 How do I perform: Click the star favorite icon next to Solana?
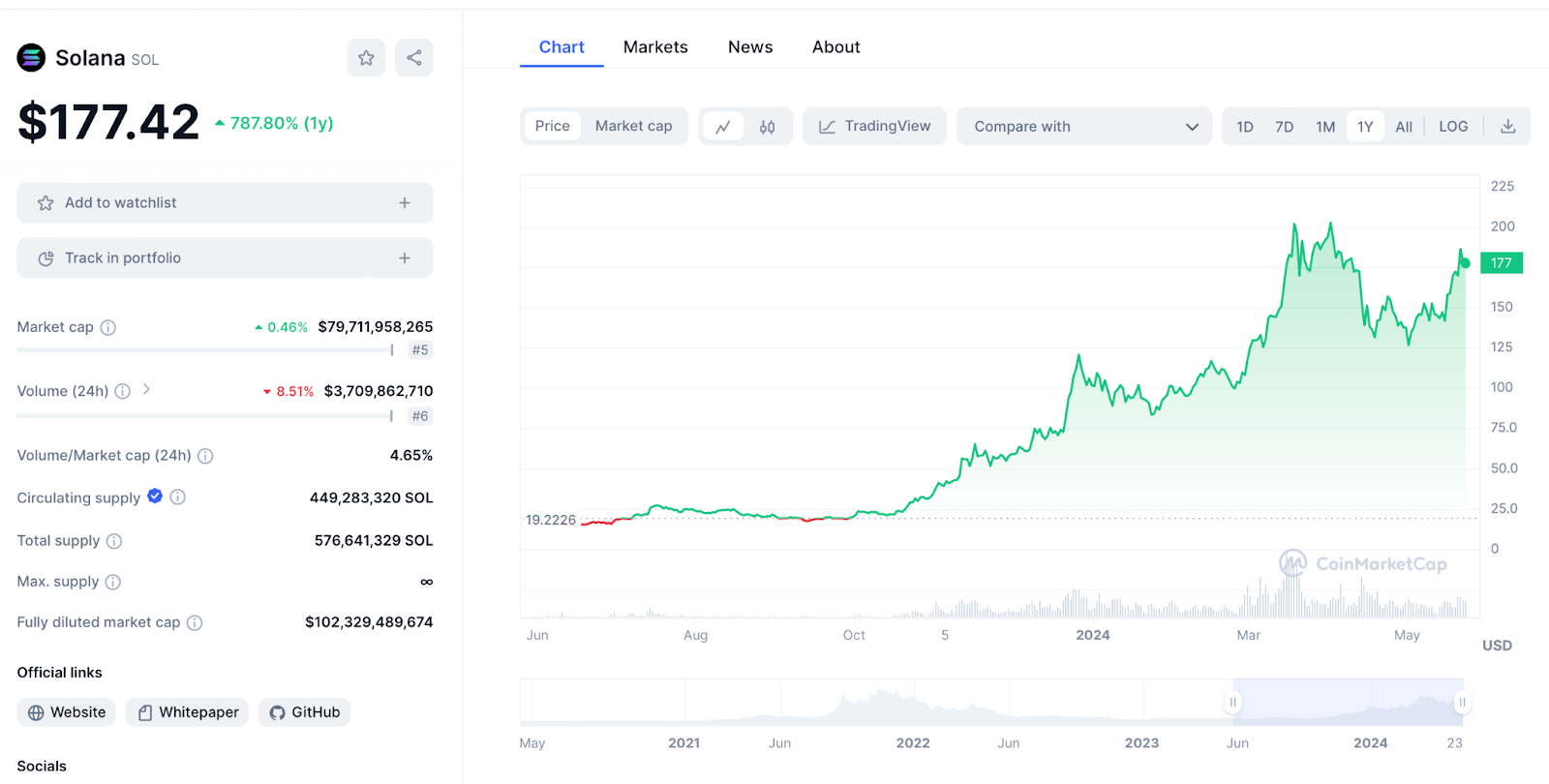tap(366, 58)
